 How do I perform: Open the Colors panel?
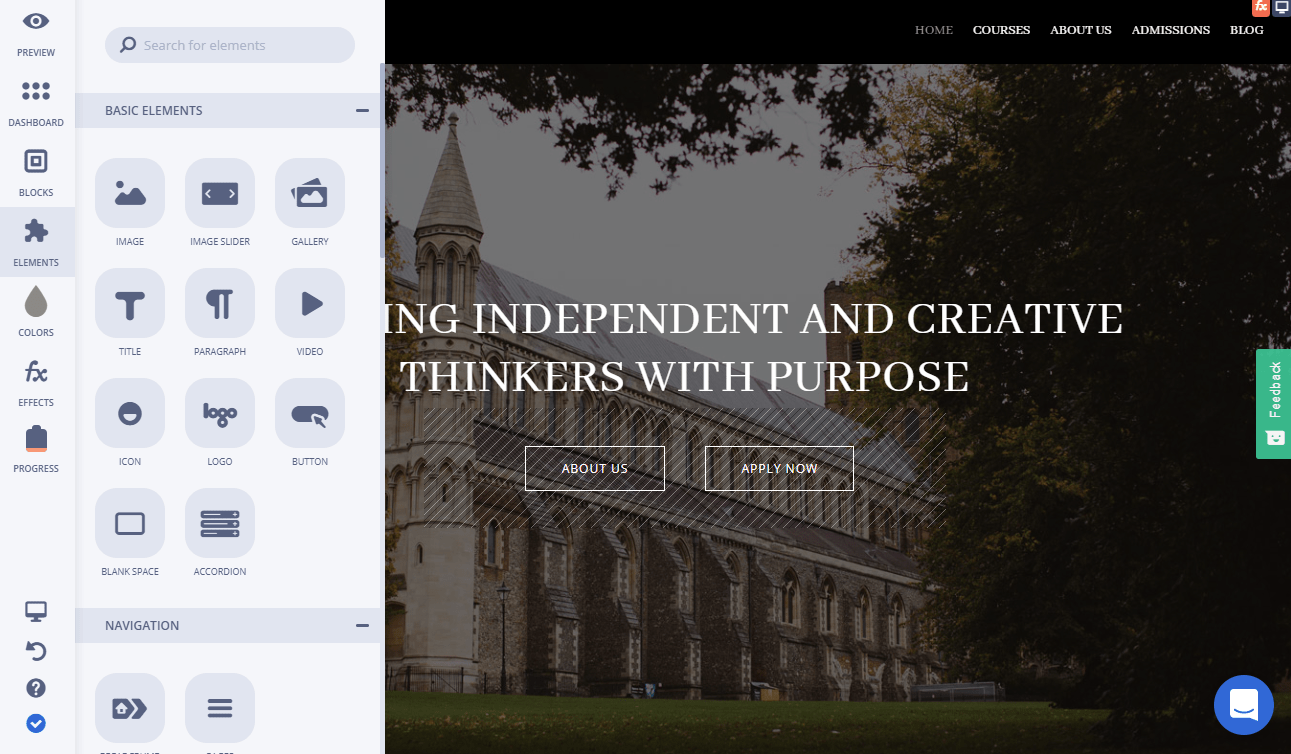coord(36,301)
